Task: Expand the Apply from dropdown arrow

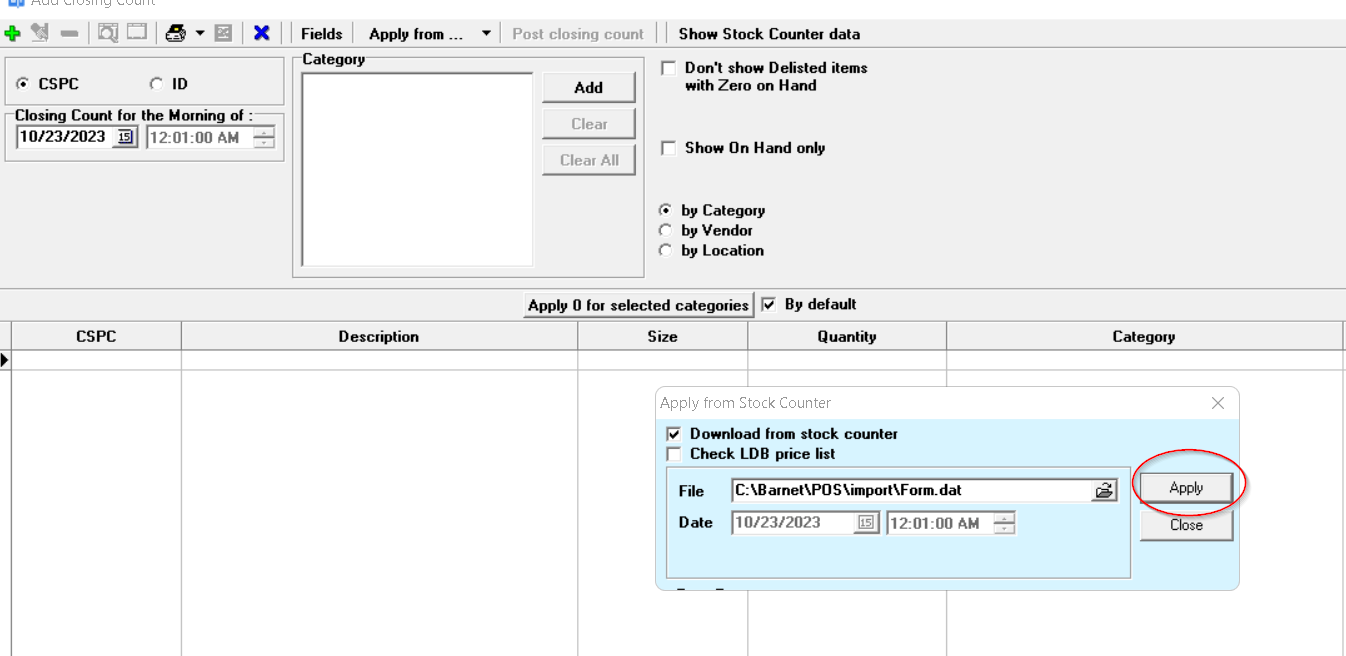Action: (x=486, y=33)
